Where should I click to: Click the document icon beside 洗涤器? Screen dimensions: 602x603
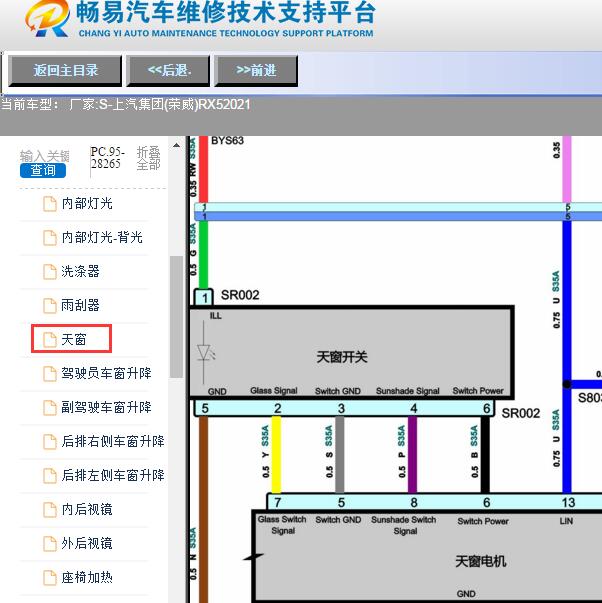(x=50, y=272)
